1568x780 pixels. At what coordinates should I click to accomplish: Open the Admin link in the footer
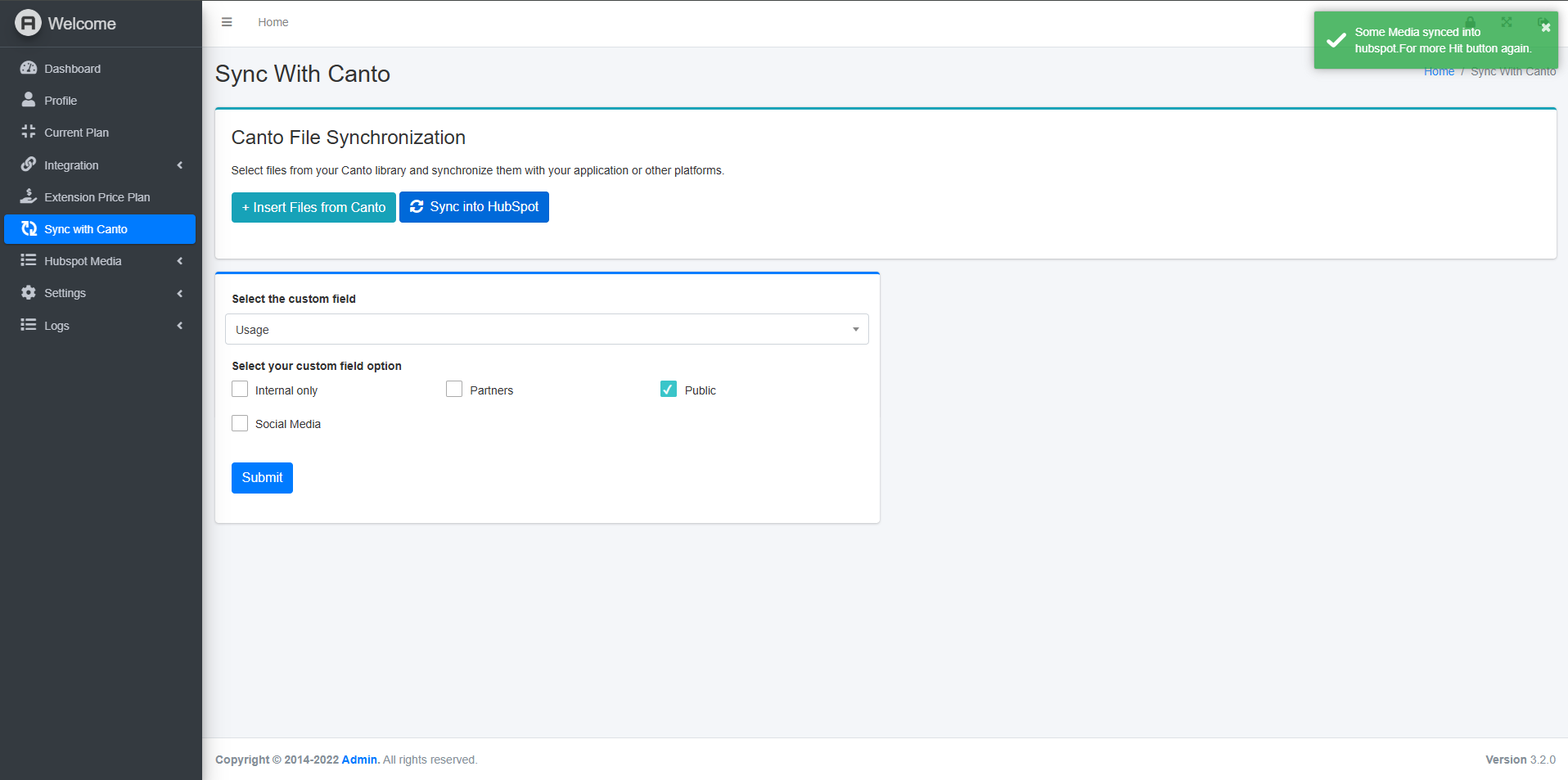pos(360,760)
